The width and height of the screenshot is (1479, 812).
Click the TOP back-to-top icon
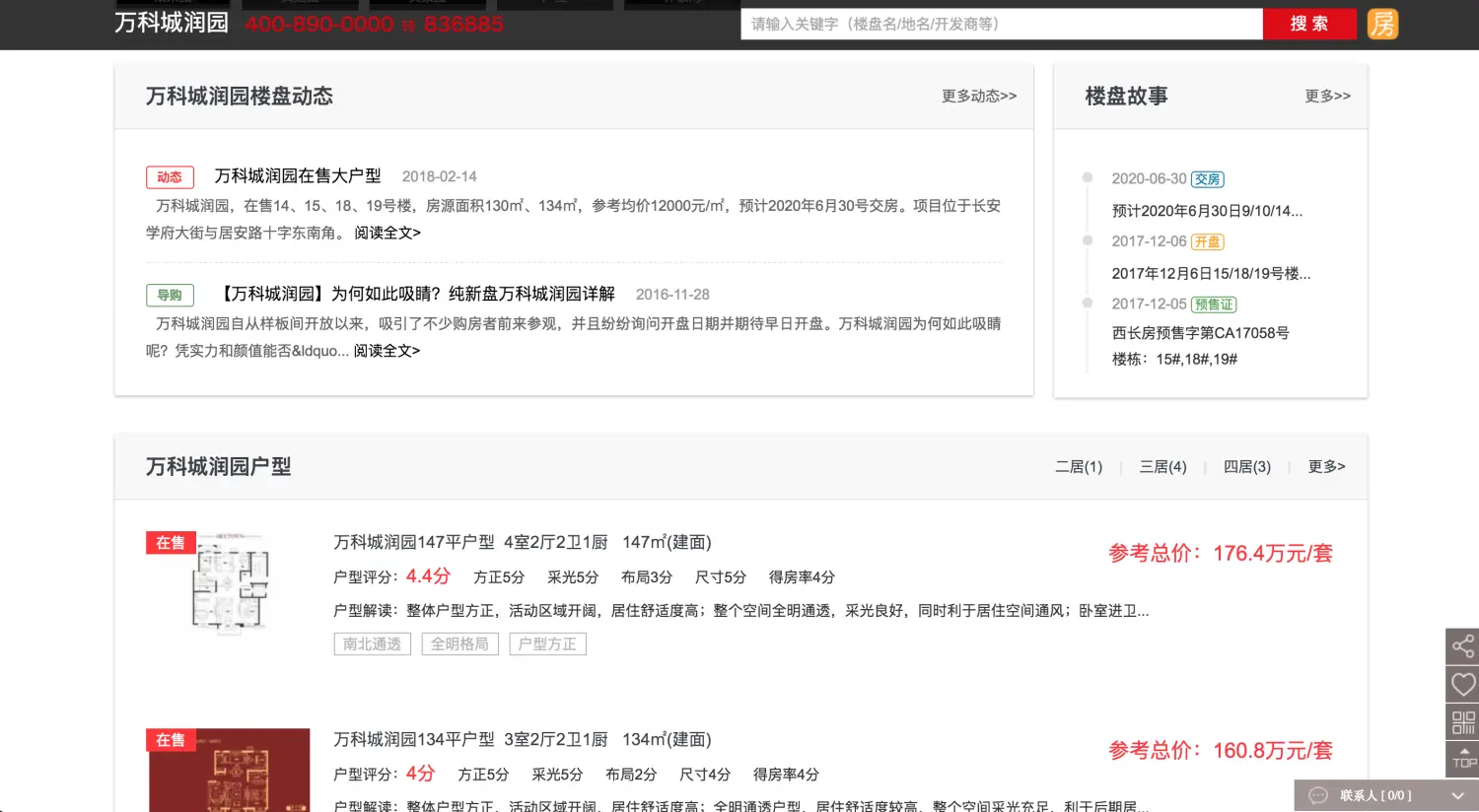point(1462,759)
